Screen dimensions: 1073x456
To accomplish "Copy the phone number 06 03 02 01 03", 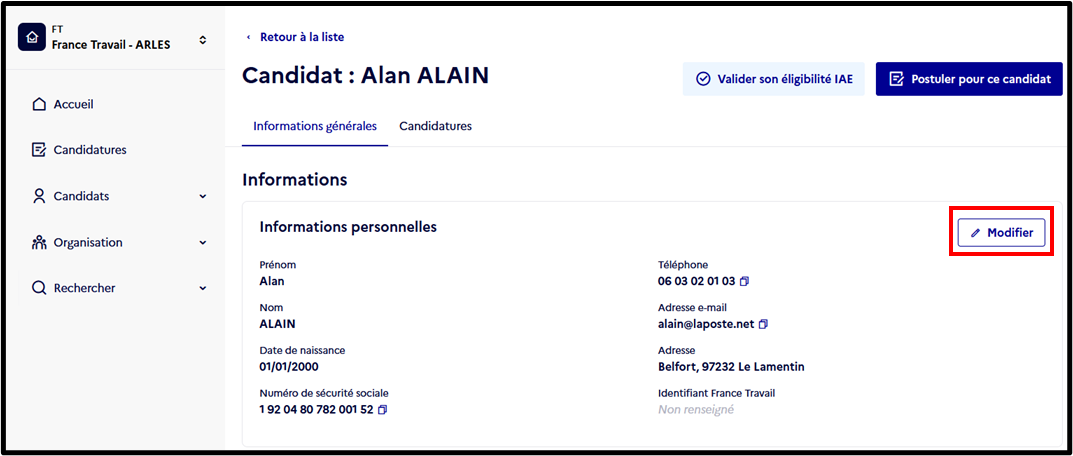I will [745, 281].
